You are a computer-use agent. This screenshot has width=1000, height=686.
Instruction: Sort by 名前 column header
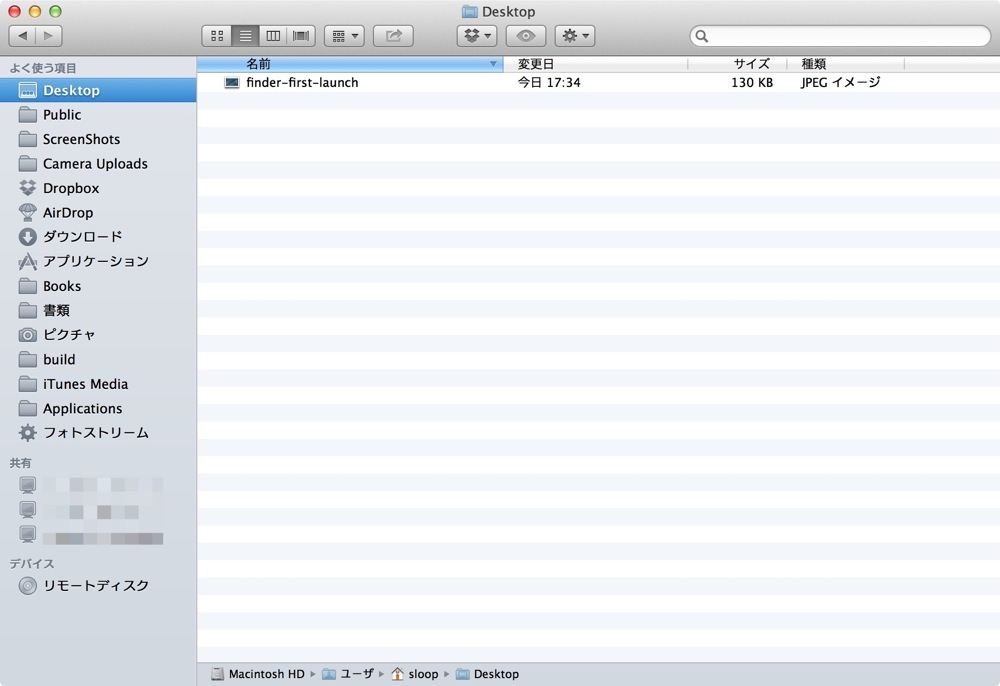point(350,64)
